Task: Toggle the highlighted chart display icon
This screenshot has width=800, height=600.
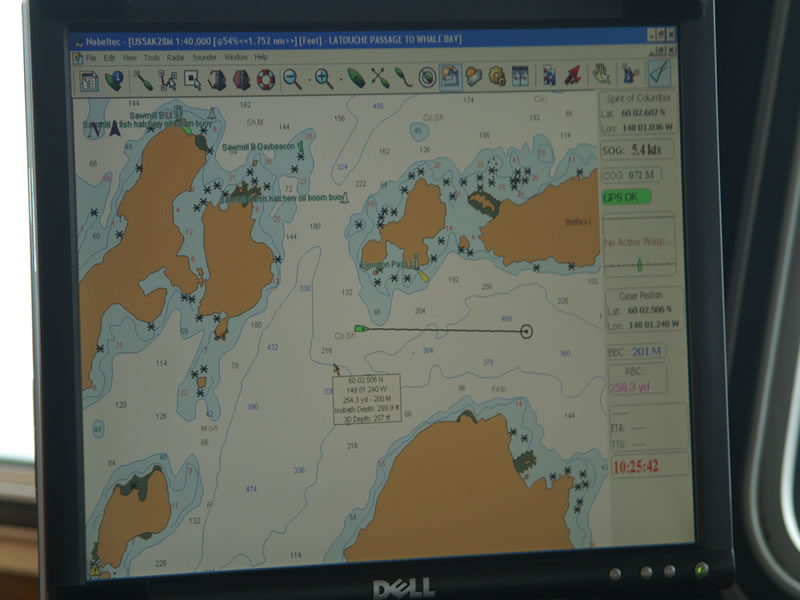Action: tap(451, 77)
